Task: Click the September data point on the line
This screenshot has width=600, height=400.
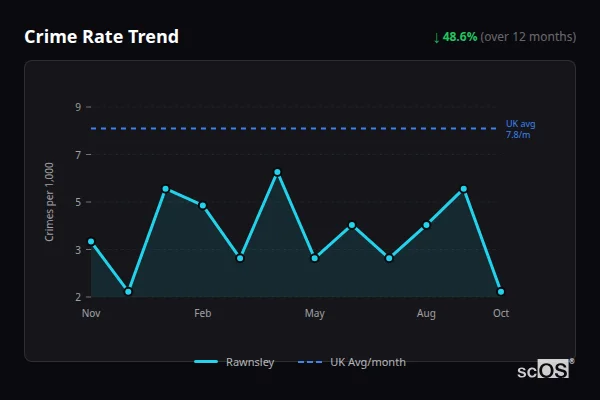Action: point(464,189)
